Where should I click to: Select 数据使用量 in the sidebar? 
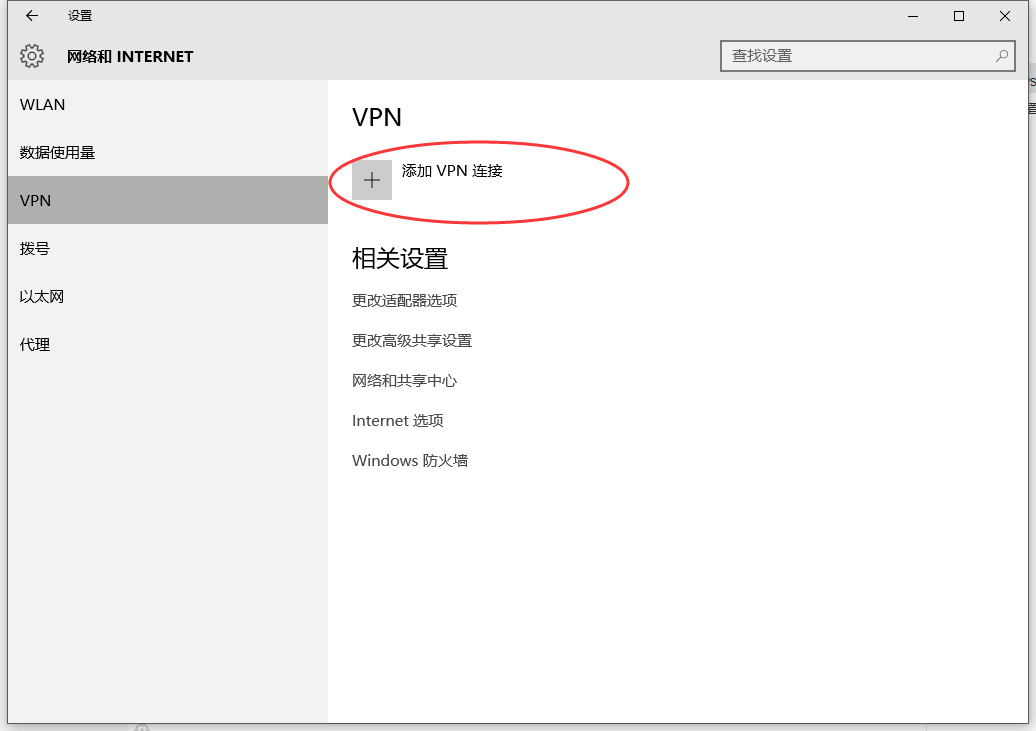(x=168, y=153)
